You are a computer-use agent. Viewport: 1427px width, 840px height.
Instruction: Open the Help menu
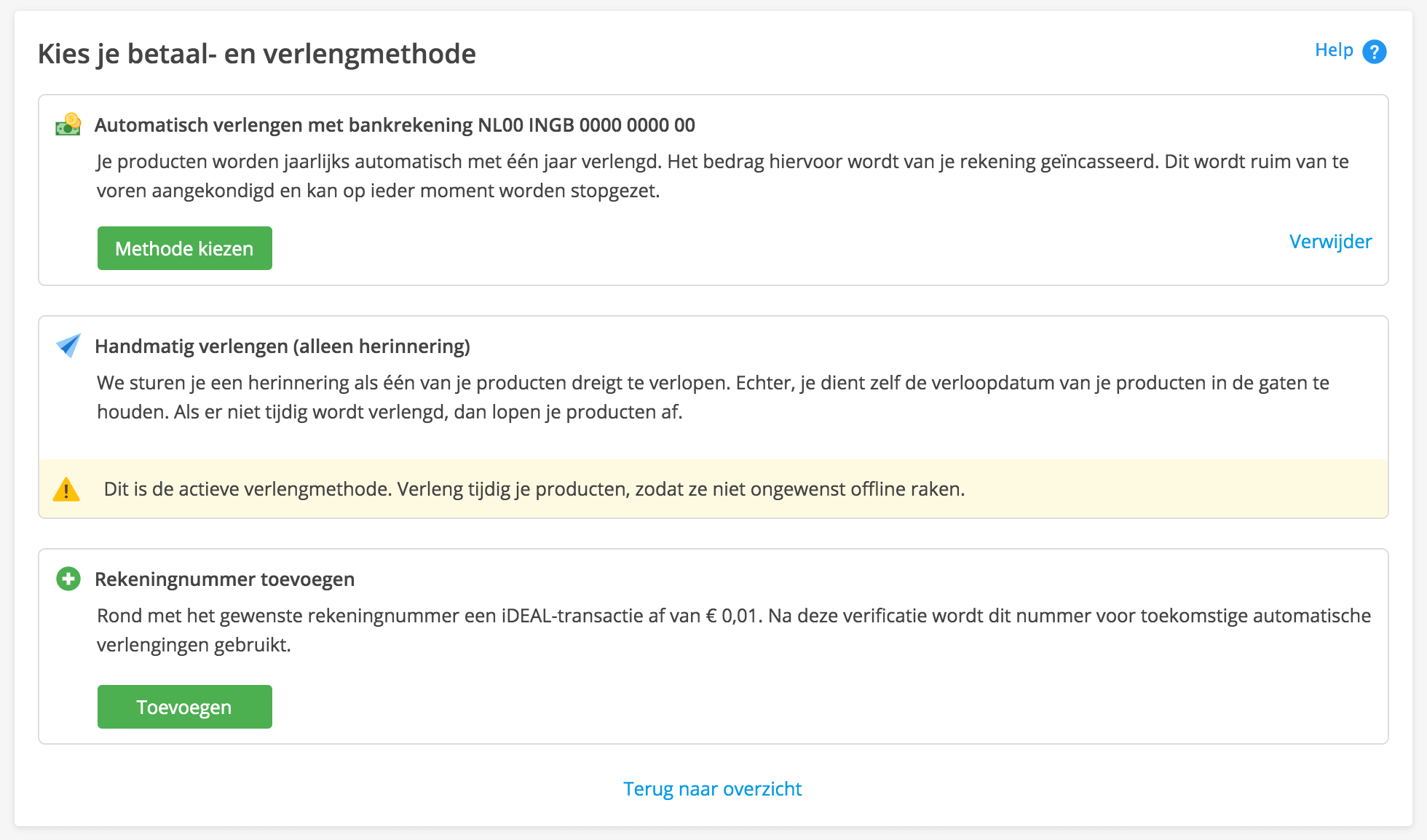coord(1332,50)
